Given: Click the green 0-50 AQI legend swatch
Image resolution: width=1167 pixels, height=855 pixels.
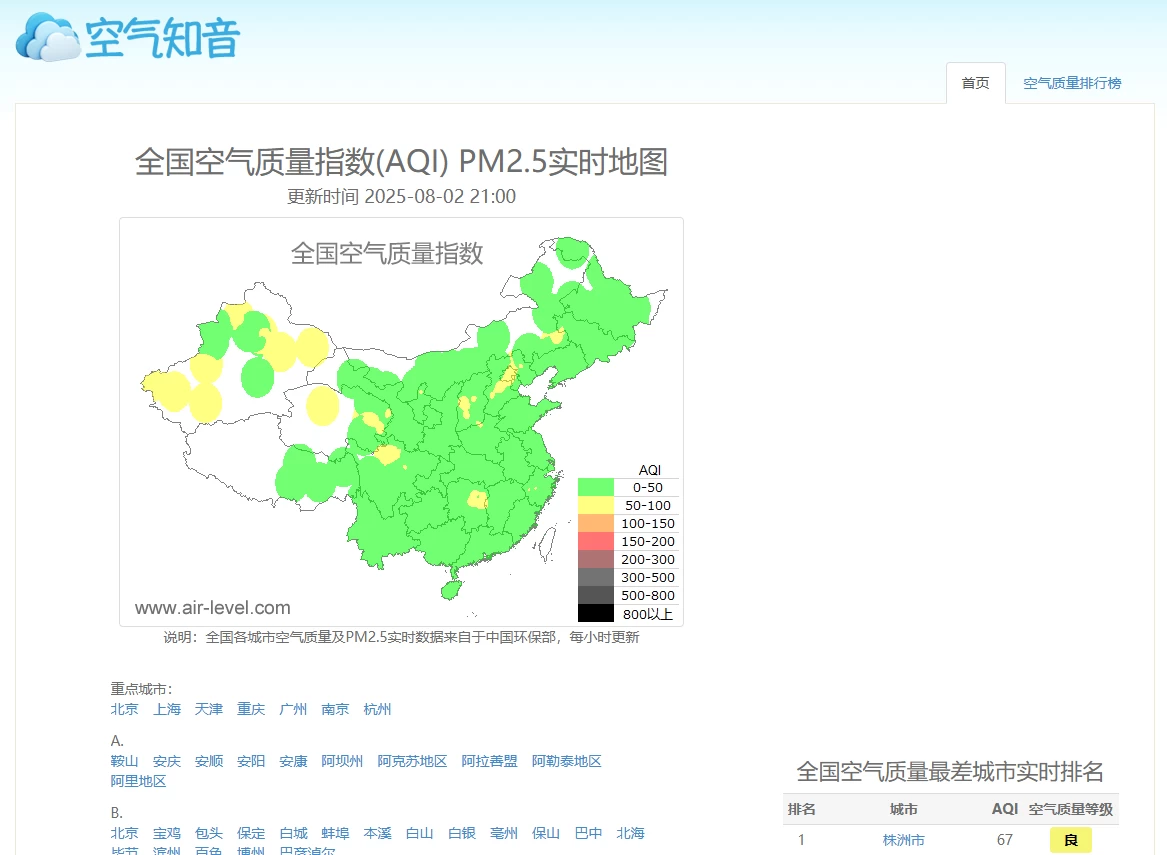Looking at the screenshot, I should (596, 488).
